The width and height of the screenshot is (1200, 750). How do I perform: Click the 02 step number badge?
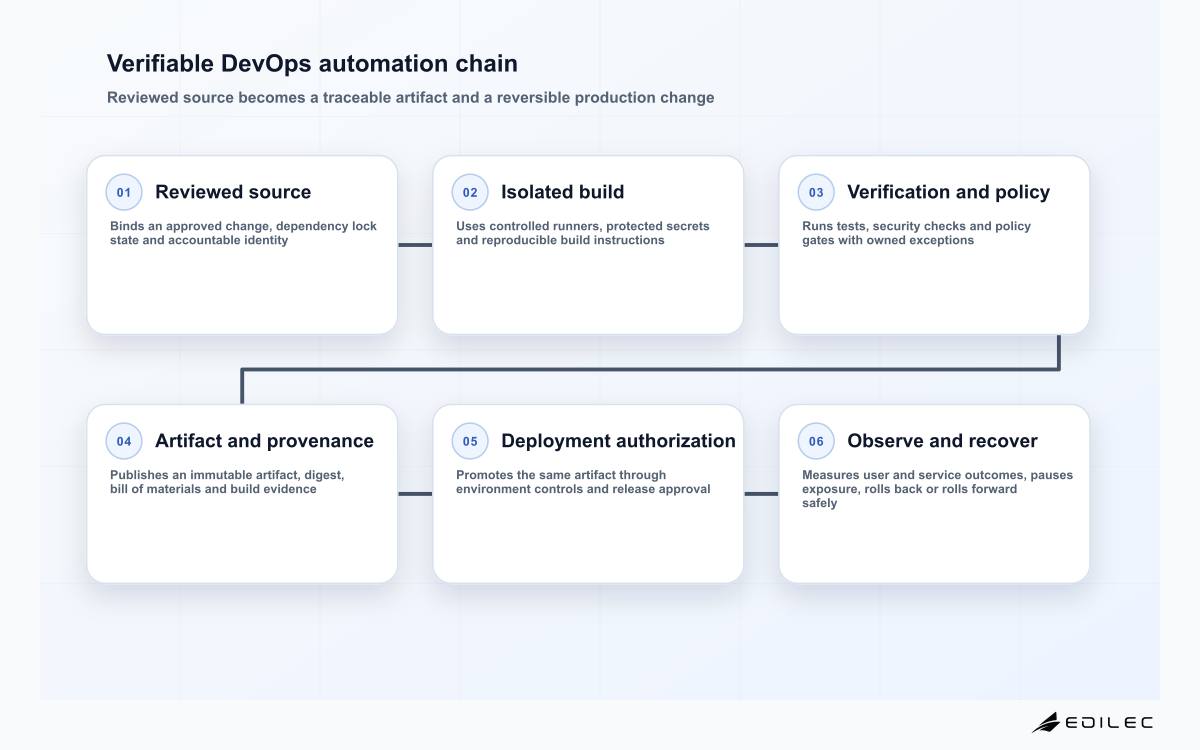(470, 192)
